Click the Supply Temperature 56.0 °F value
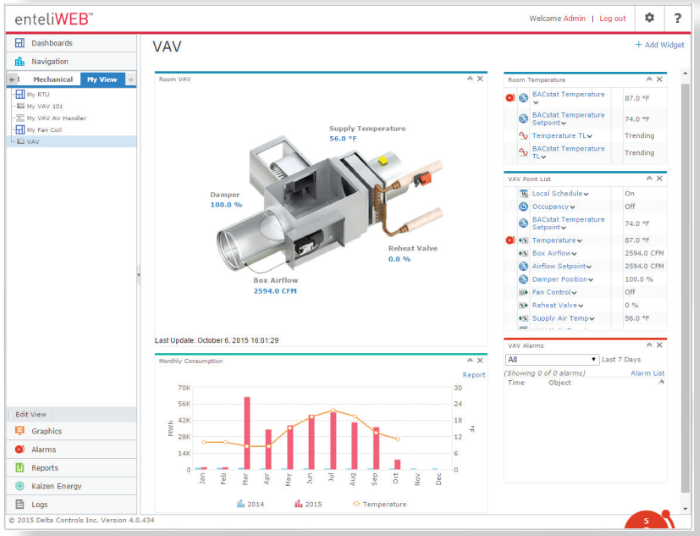 (343, 138)
